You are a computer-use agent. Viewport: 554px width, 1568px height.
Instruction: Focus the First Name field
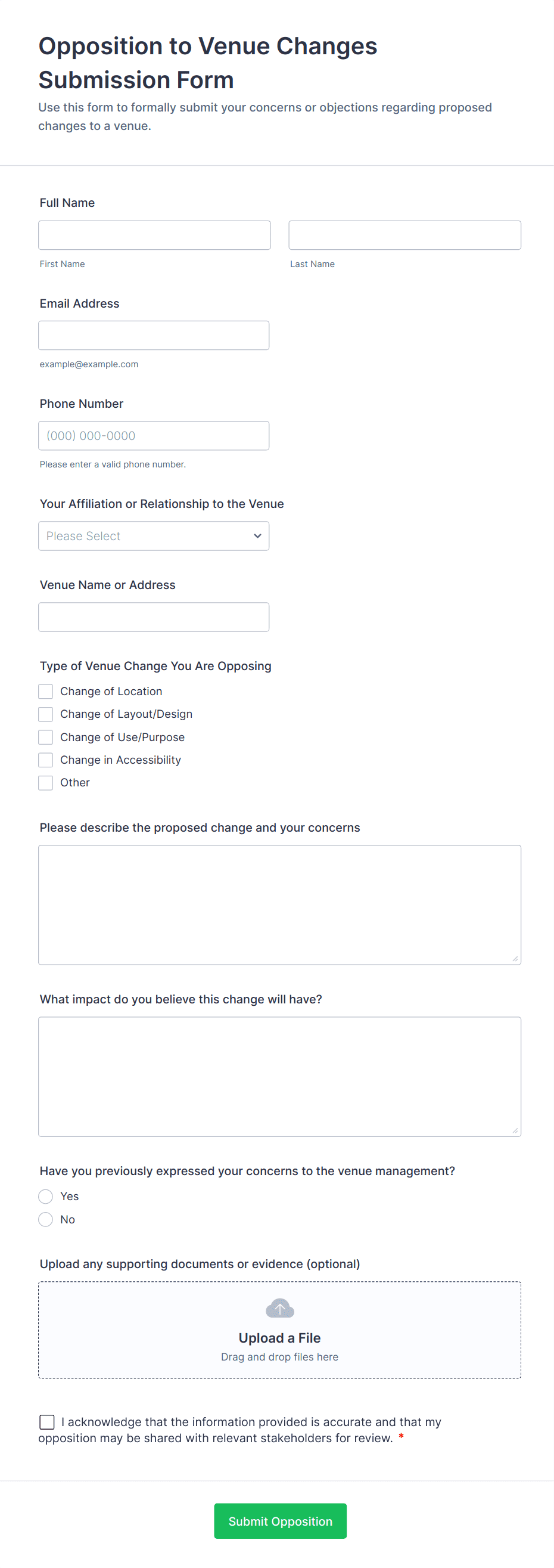tap(154, 235)
